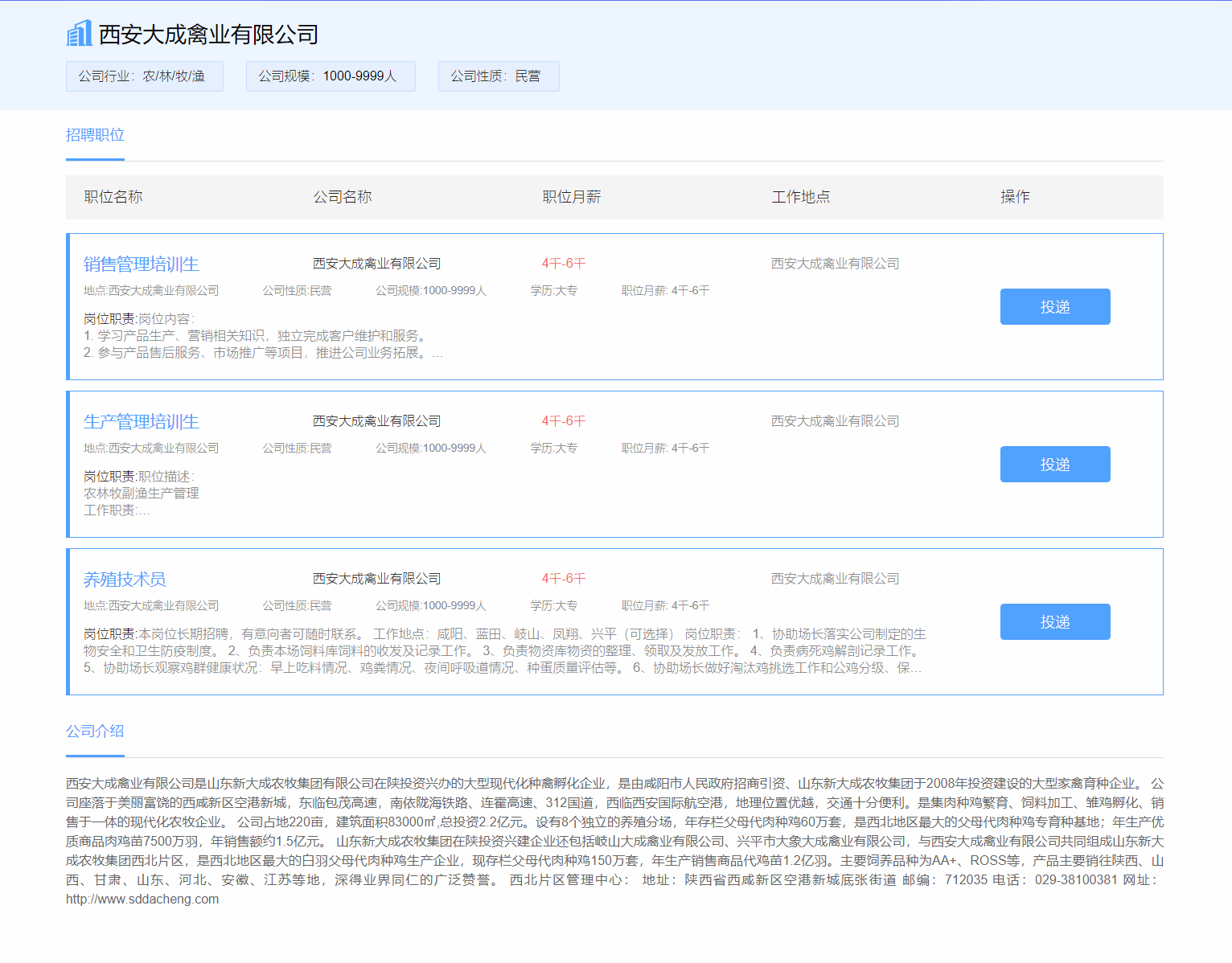The image size is (1232, 963).
Task: Select the 公司行业 农/林/牧/渔 tag
Action: 144,76
